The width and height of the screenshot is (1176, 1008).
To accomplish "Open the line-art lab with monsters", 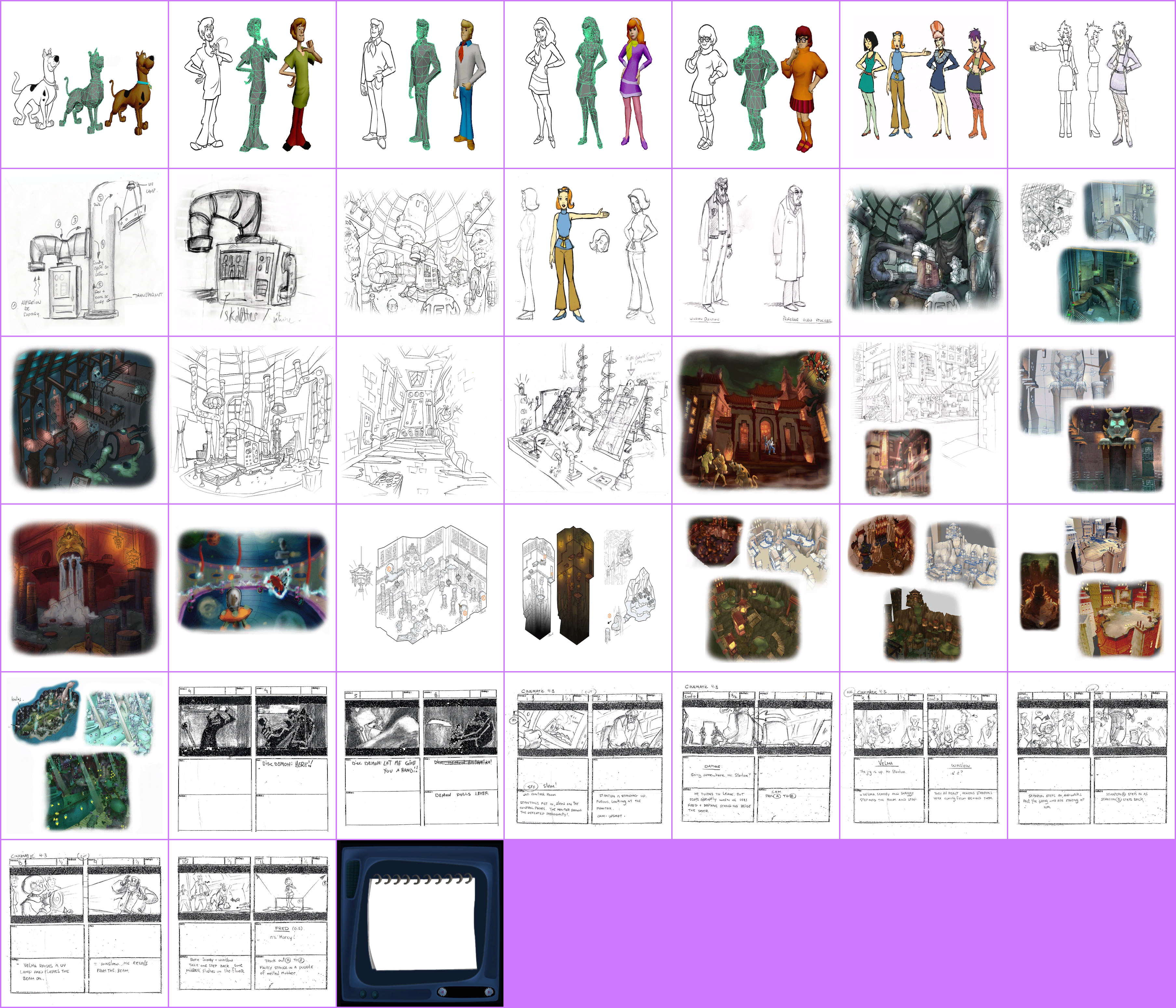I will click(x=420, y=252).
